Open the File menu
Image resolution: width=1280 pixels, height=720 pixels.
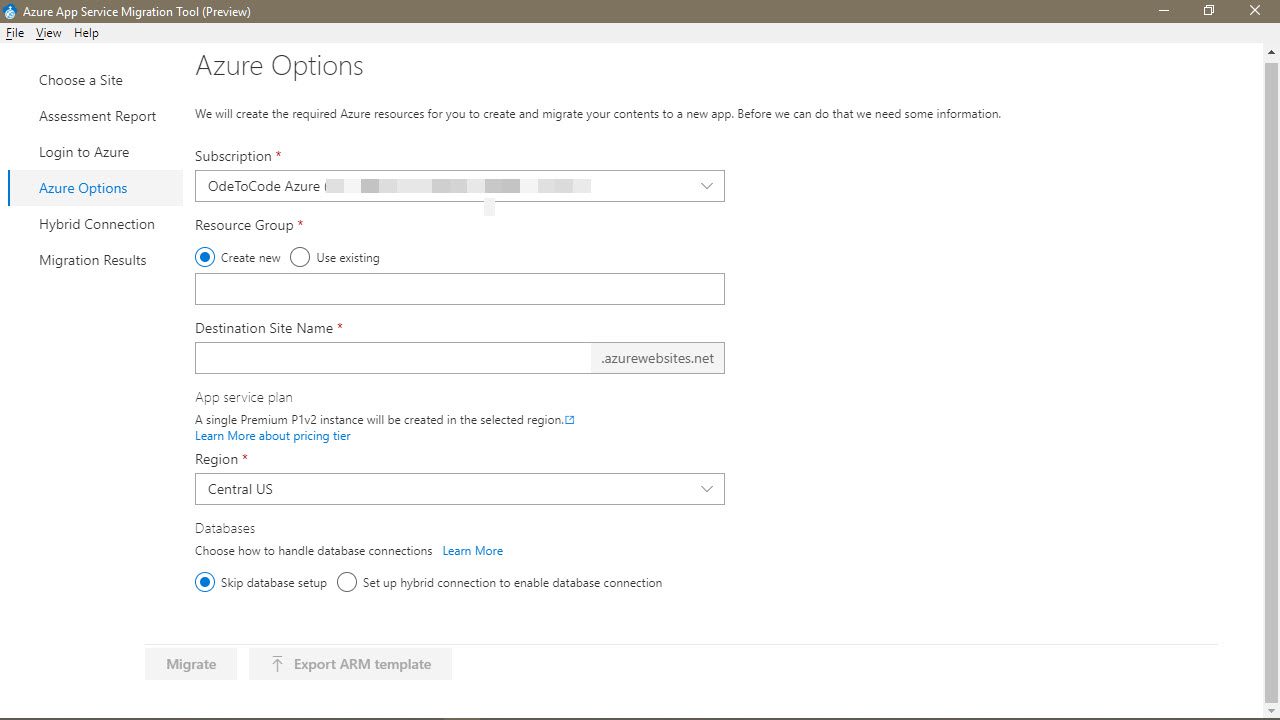15,33
